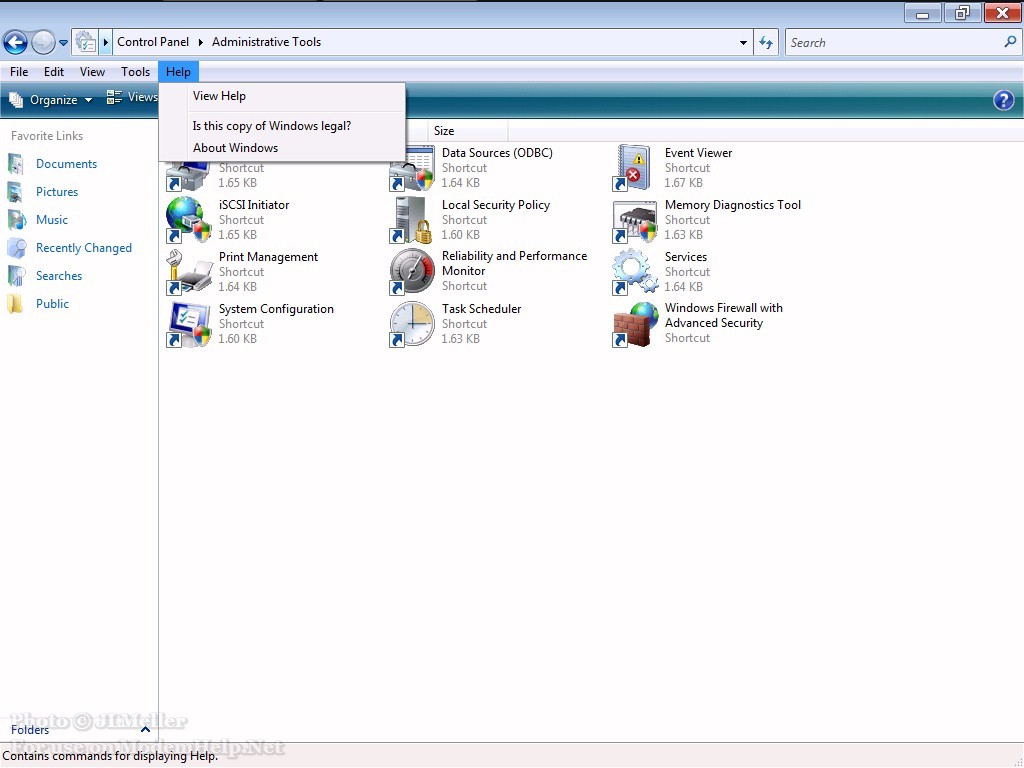Open Documents favorite link
The height and width of the screenshot is (768, 1024).
(67, 164)
